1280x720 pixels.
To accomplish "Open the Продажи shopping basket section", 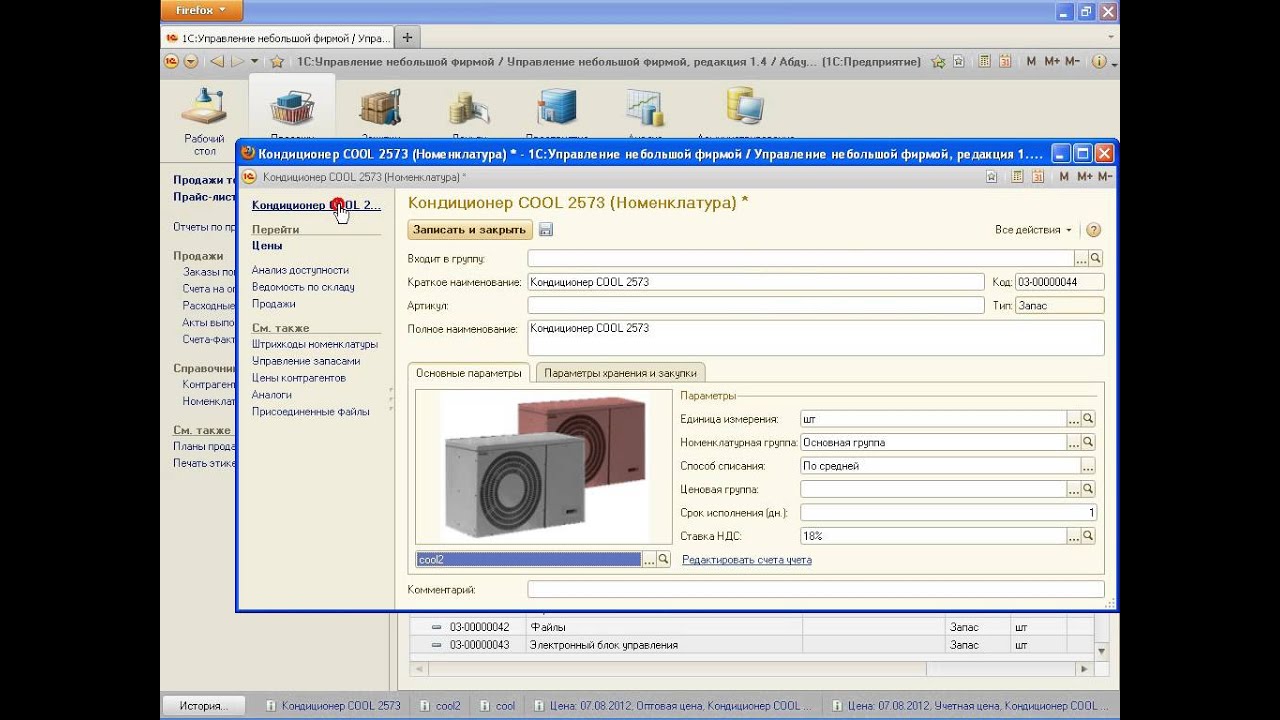I will coord(292,110).
